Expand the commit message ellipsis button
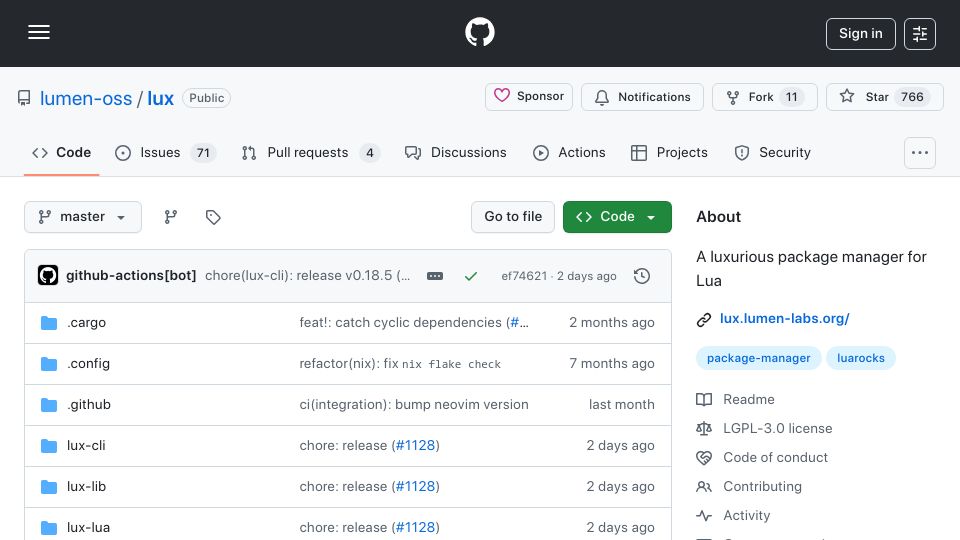960x540 pixels. pos(435,276)
